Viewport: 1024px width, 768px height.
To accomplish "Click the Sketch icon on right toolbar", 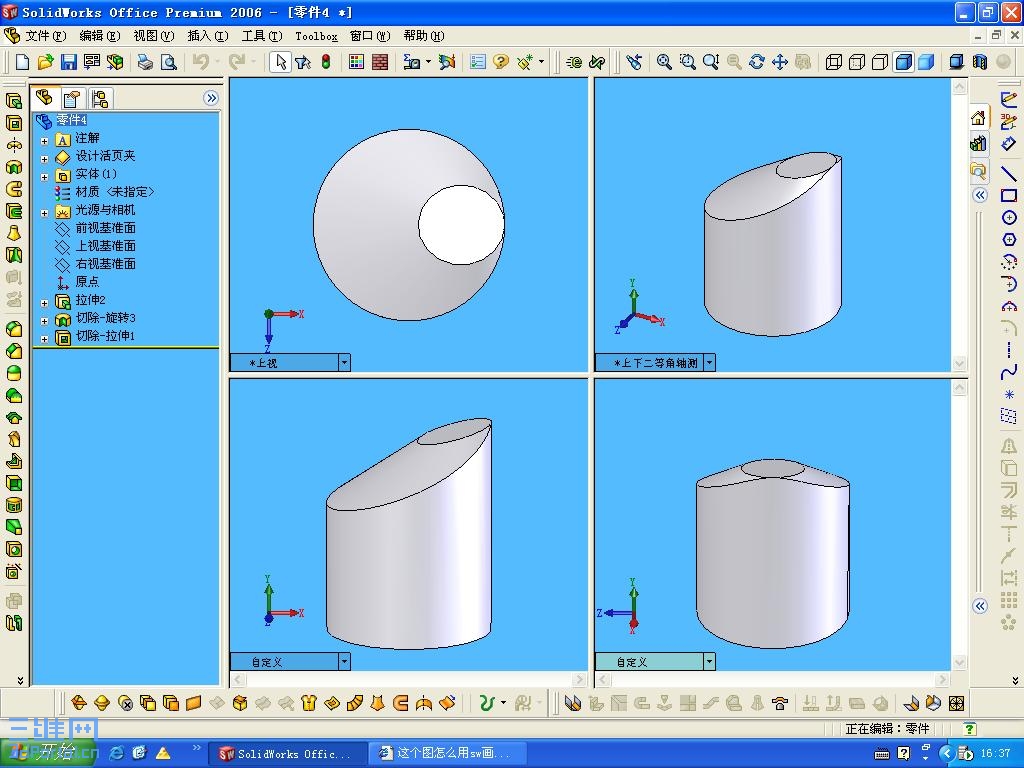I will pos(1009,99).
